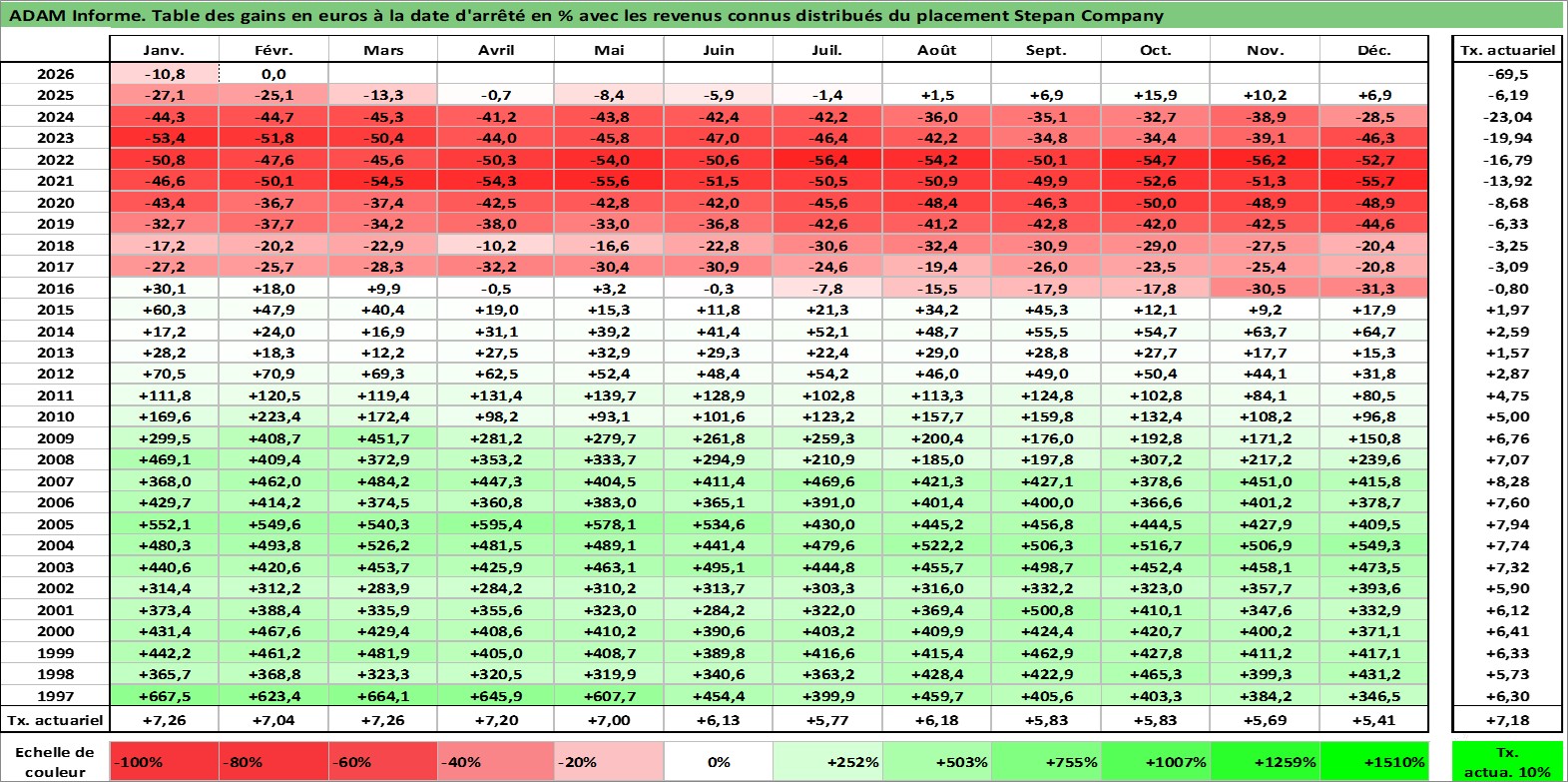Select the 2008 Oct. cell '+307,2'
Viewport: 1568px width, 782px height.
click(x=1156, y=459)
